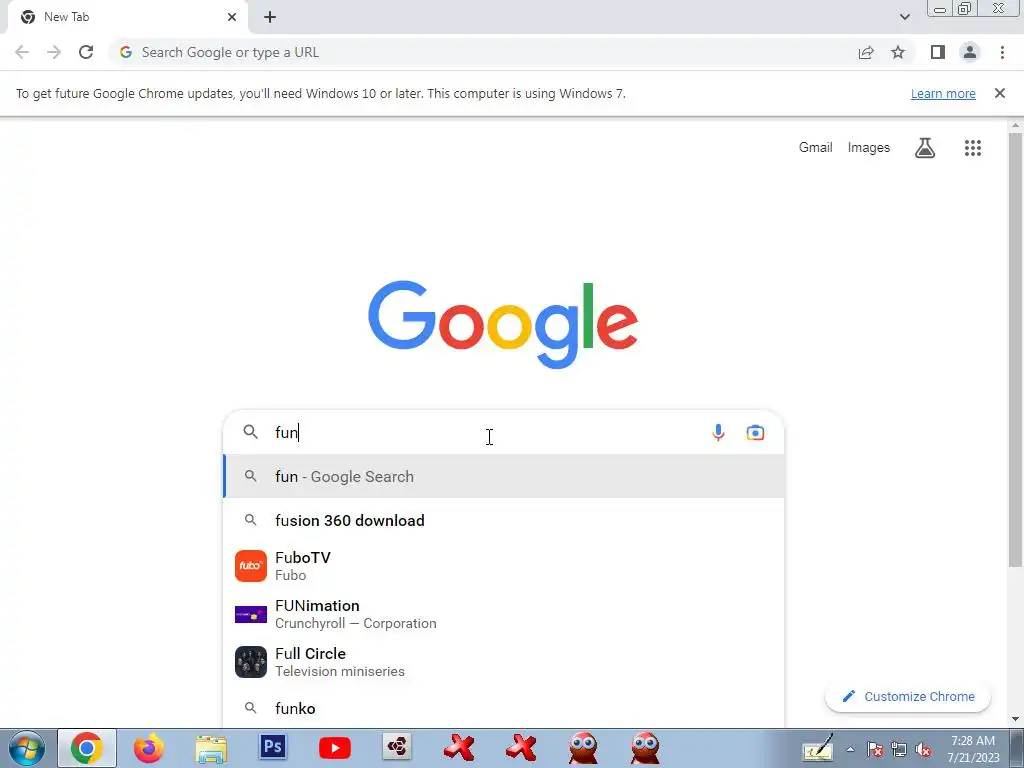
Task: Click the volume muted tray icon
Action: [x=923, y=750]
